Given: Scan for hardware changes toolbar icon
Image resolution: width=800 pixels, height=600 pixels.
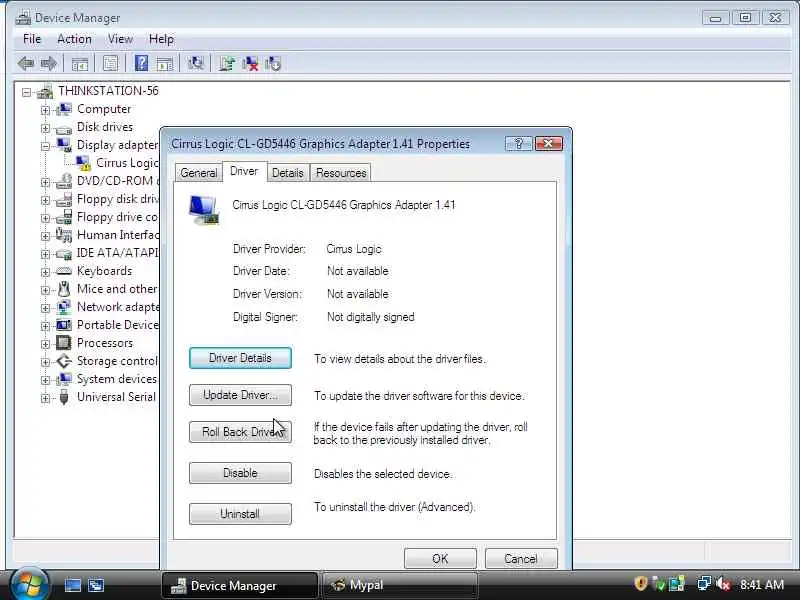Looking at the screenshot, I should [x=195, y=63].
